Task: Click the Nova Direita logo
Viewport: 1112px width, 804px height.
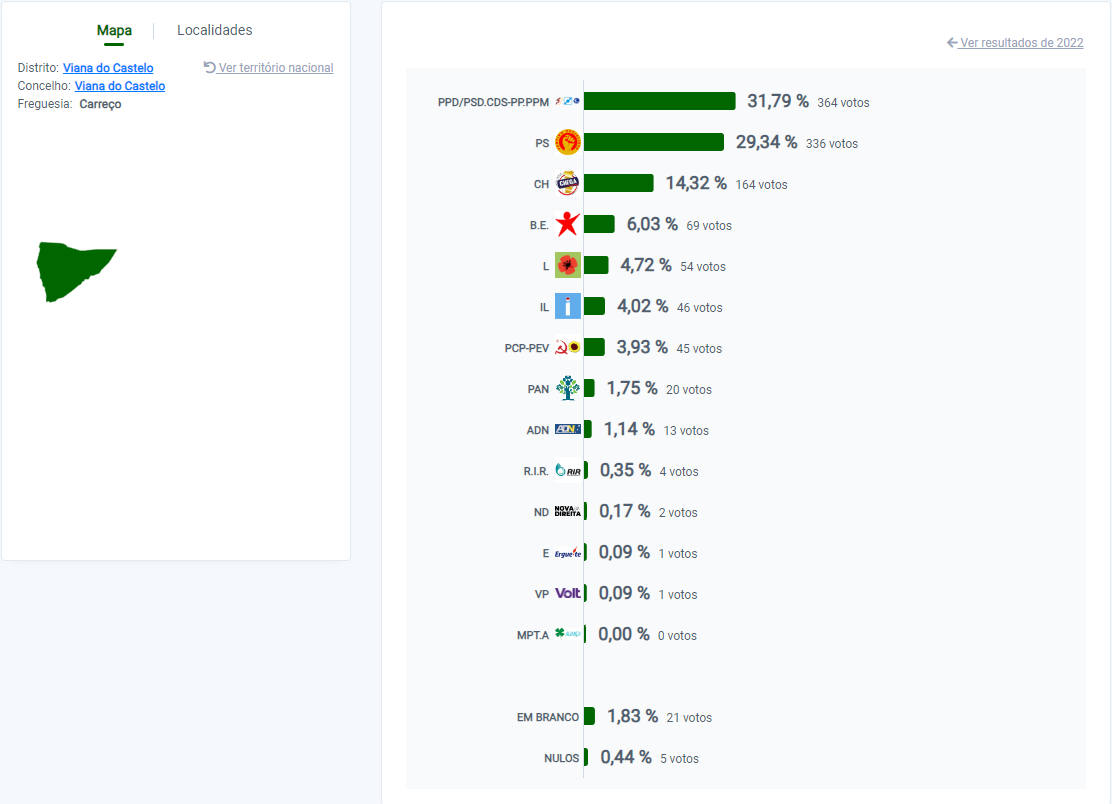Action: tap(567, 511)
